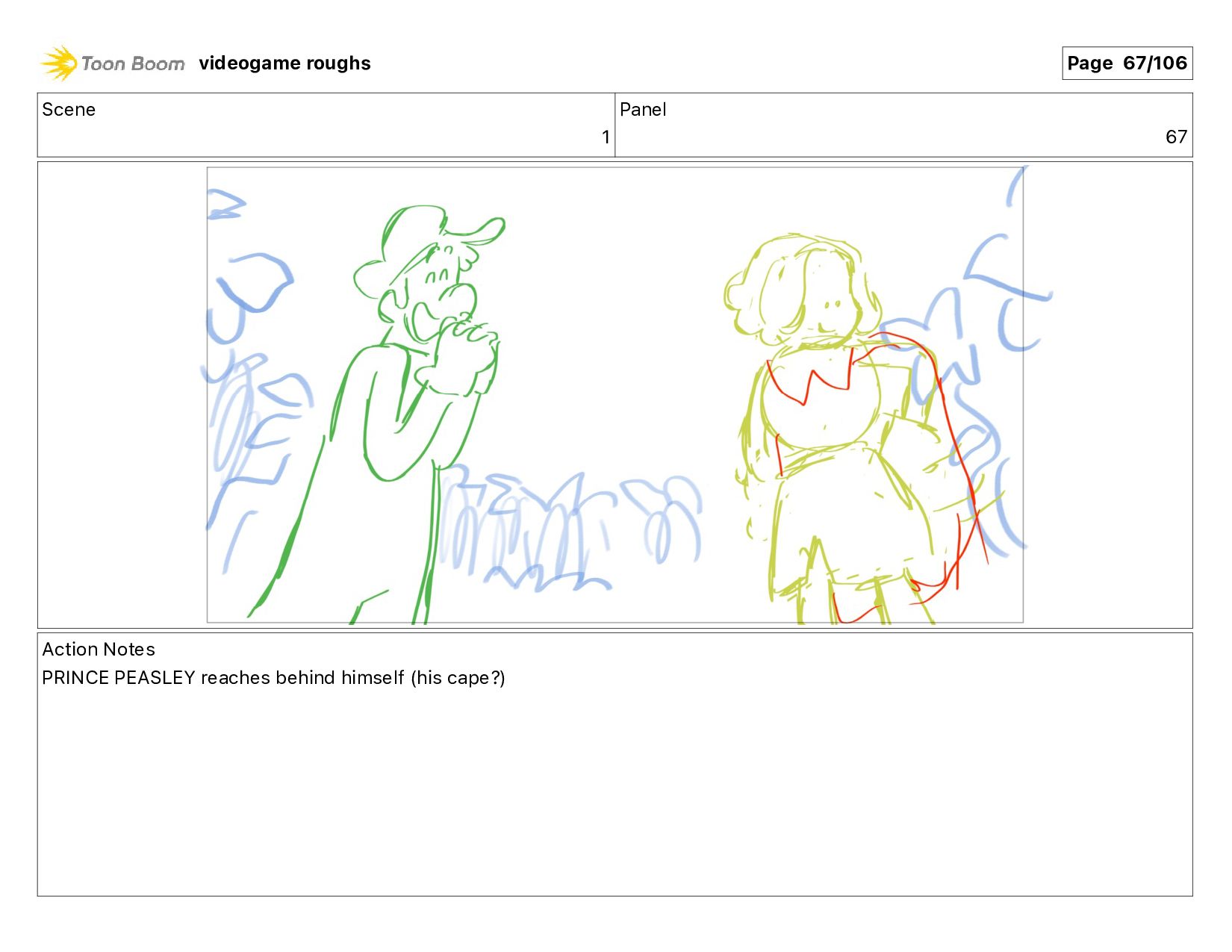The height and width of the screenshot is (952, 1232).
Task: Select the panel number '67'
Action: 1176,137
